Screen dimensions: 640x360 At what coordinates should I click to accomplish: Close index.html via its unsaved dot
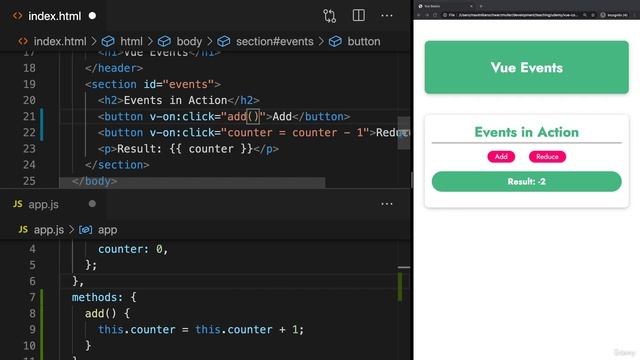(x=92, y=16)
